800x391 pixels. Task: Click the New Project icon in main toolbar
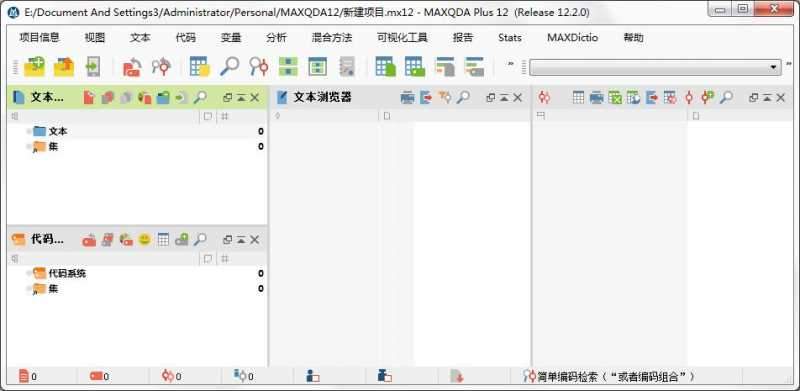34,67
